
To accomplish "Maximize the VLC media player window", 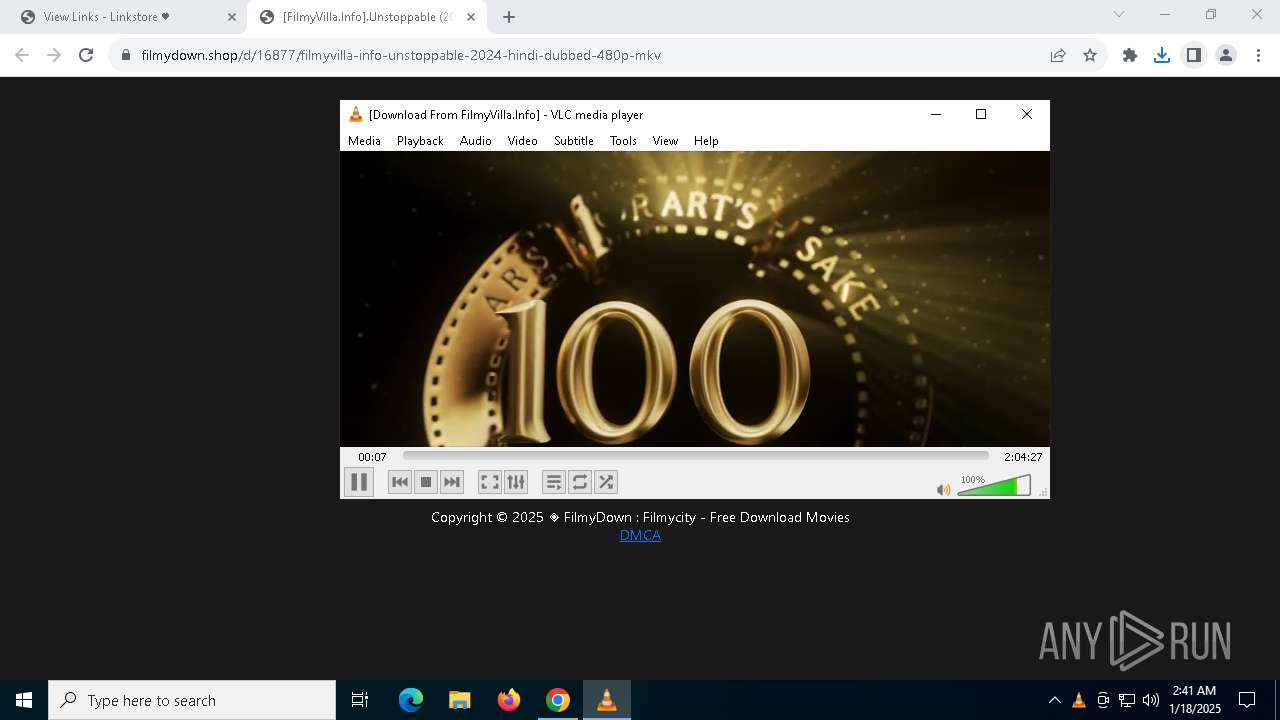I will pyautogui.click(x=981, y=114).
